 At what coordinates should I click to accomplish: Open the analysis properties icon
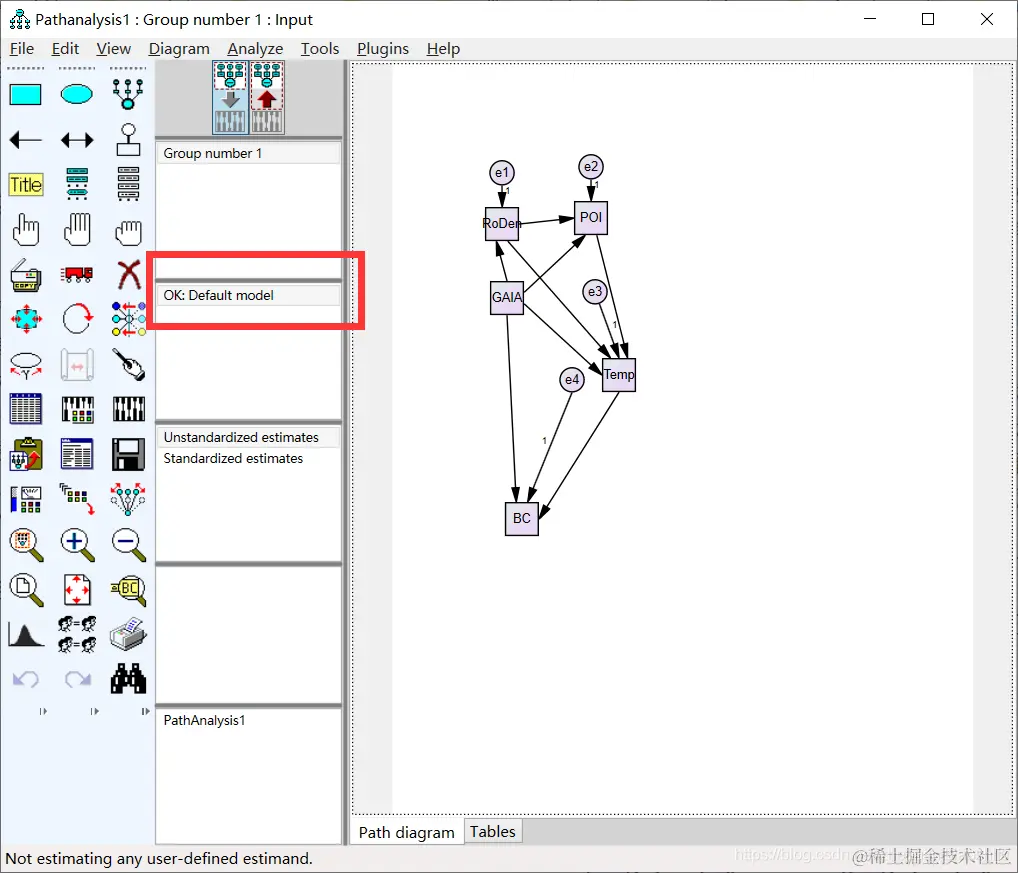77,410
